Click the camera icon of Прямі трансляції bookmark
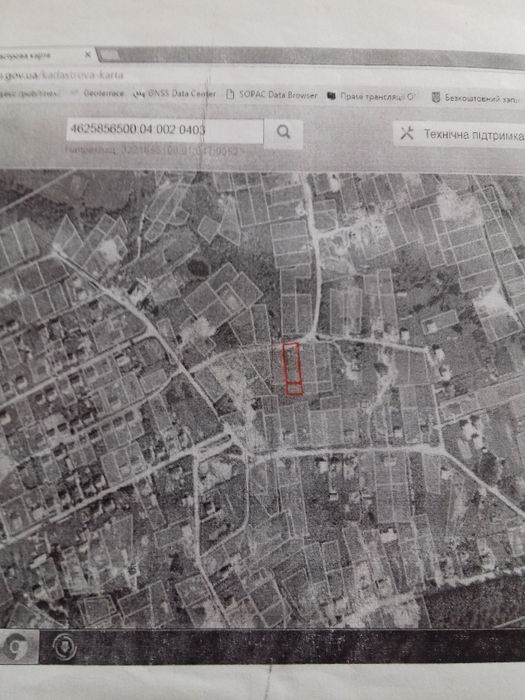Viewport: 525px width, 700px height. point(331,96)
